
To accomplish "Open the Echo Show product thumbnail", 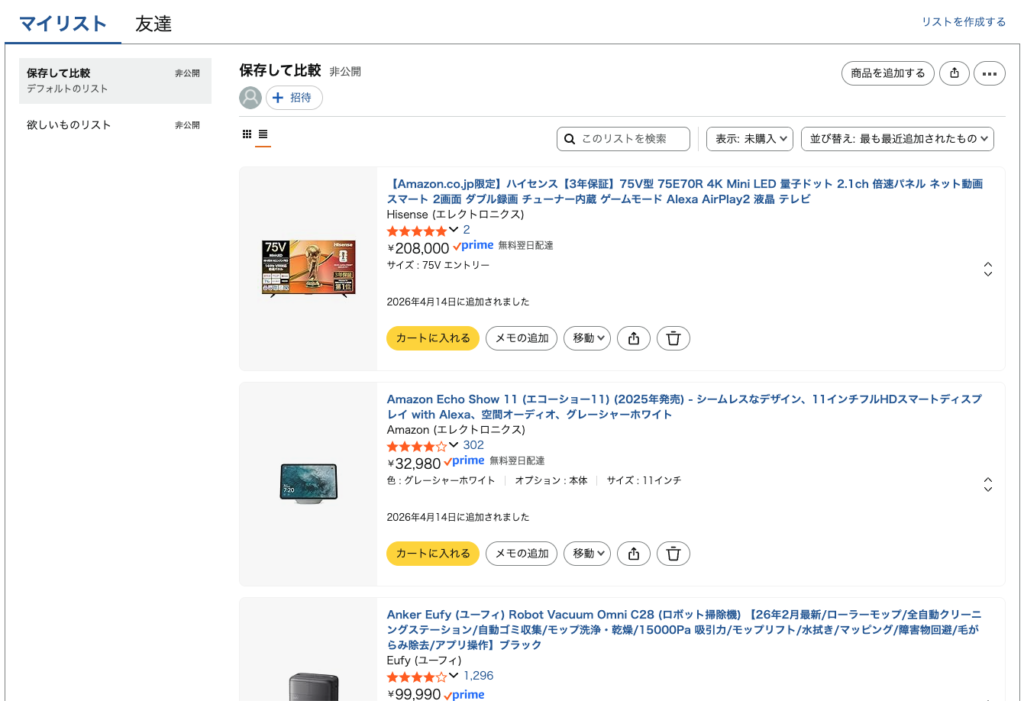I will click(308, 484).
